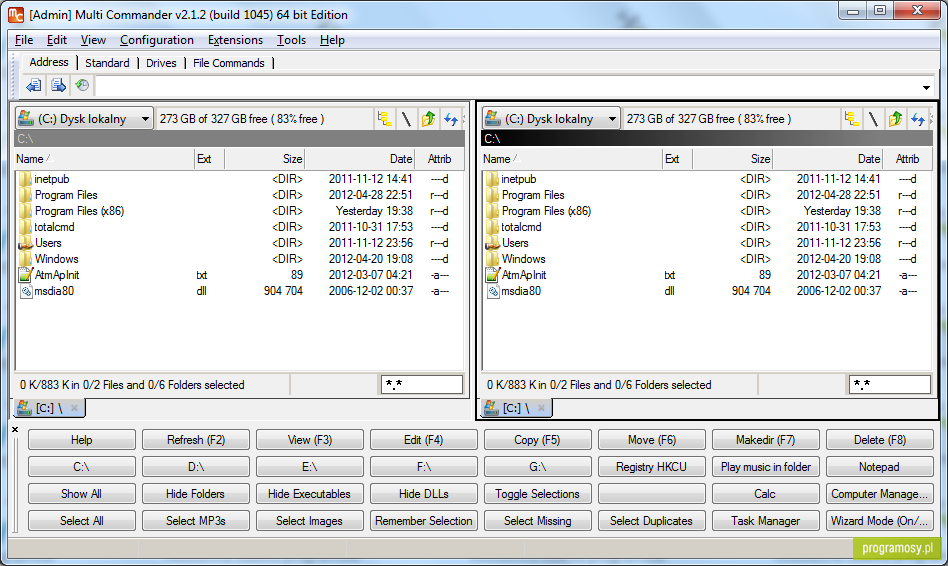
Task: Open the Tools menu
Action: 291,40
